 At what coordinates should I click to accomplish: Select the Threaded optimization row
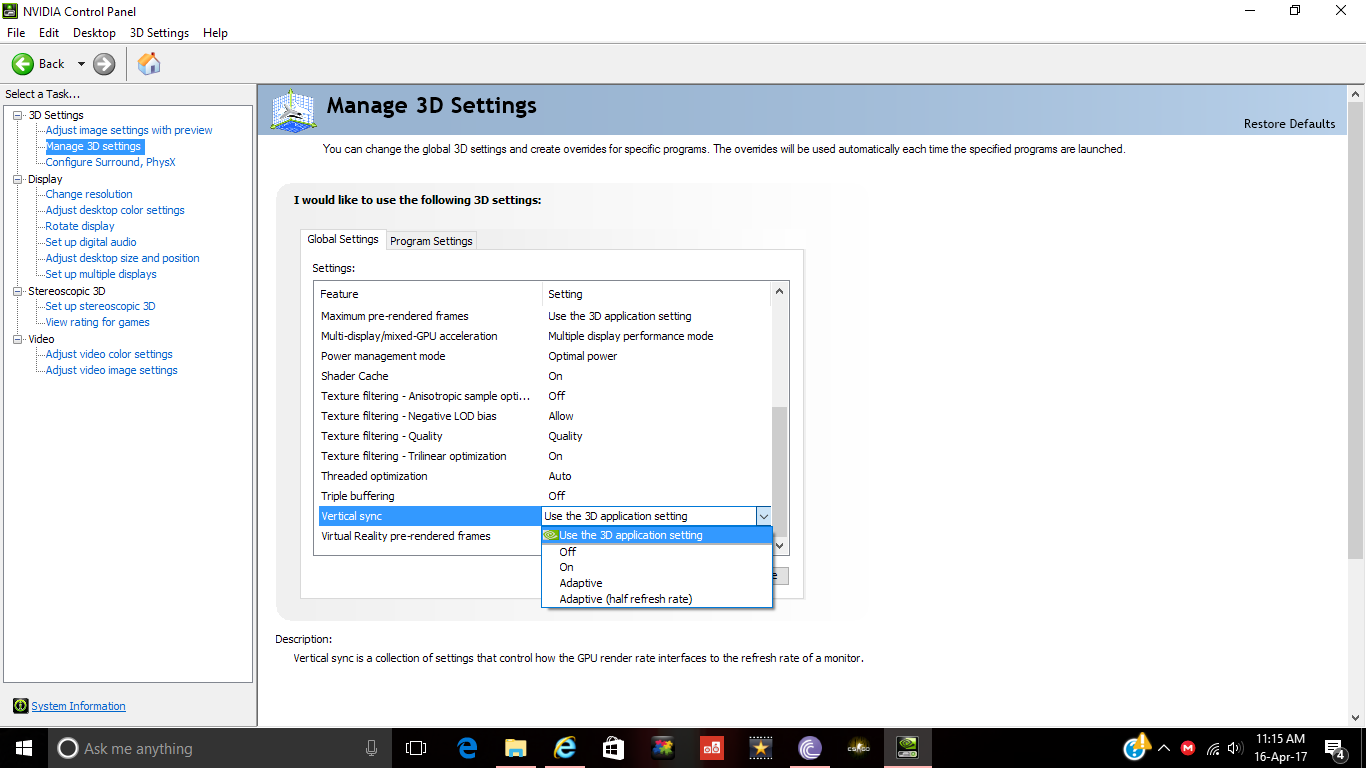click(x=543, y=476)
